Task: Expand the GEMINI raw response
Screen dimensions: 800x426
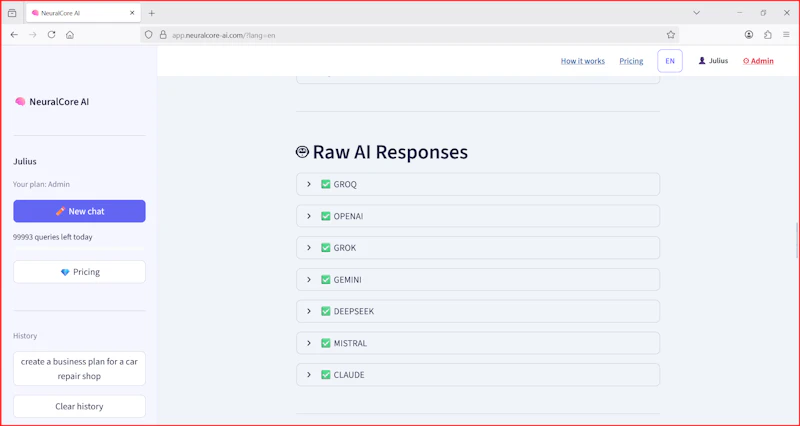Action: (x=478, y=280)
